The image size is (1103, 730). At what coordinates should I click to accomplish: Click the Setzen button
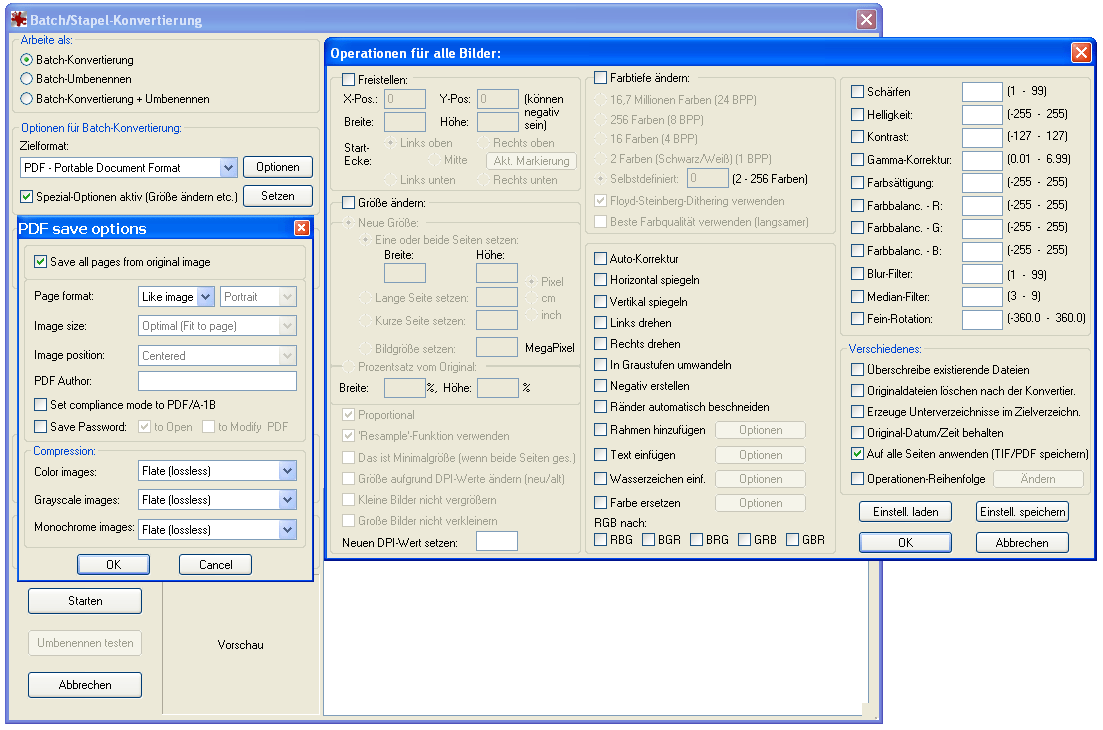278,196
